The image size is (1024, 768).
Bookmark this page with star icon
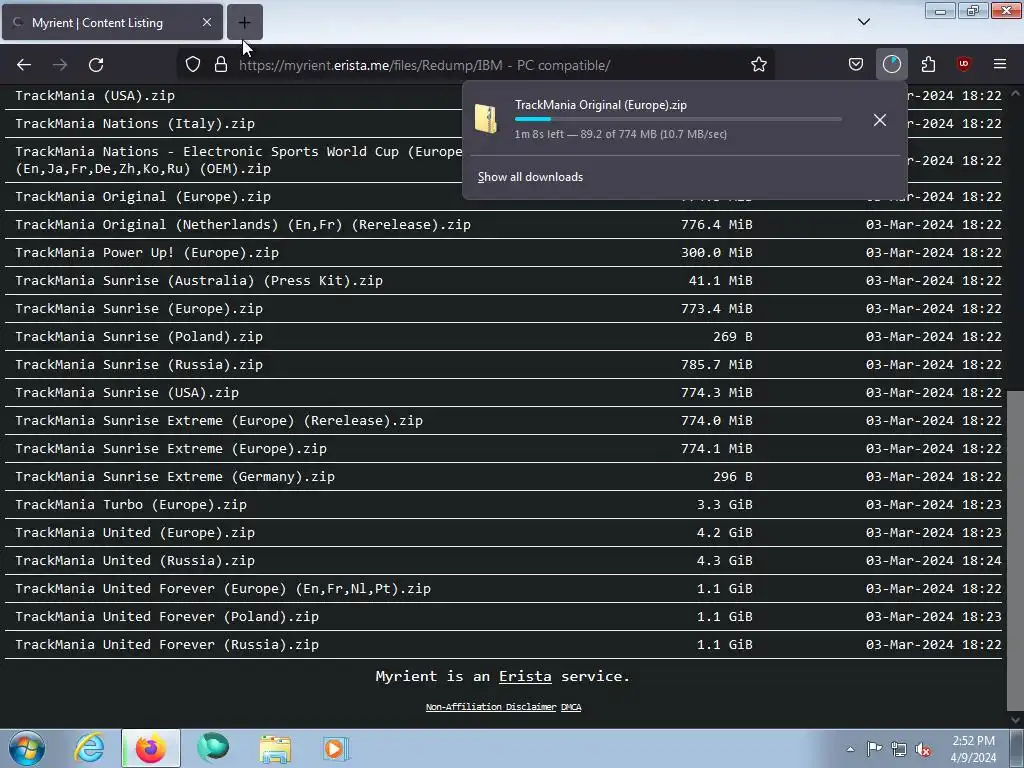point(758,65)
